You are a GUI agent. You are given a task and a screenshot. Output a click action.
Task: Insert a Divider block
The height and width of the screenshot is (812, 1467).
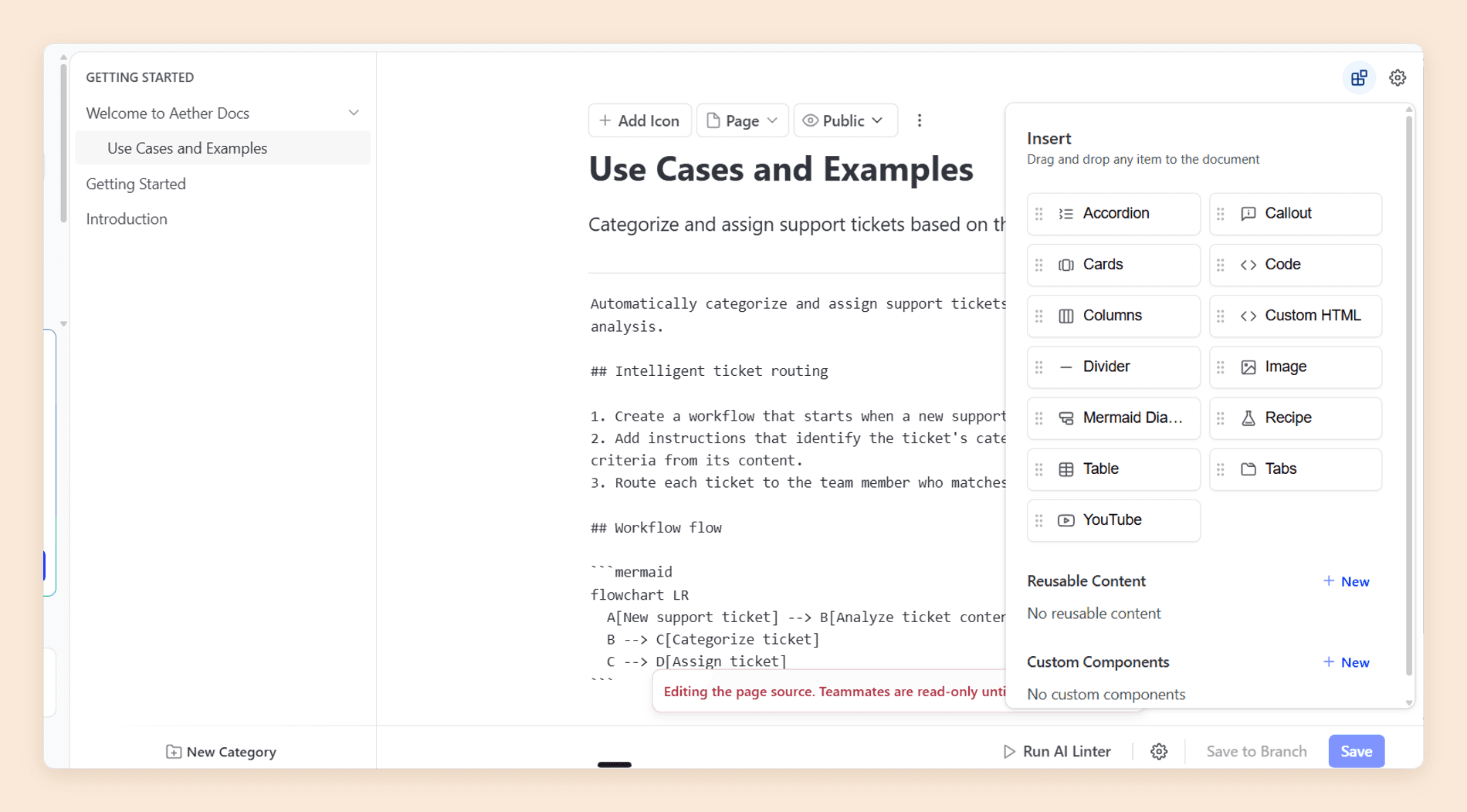pos(1113,367)
